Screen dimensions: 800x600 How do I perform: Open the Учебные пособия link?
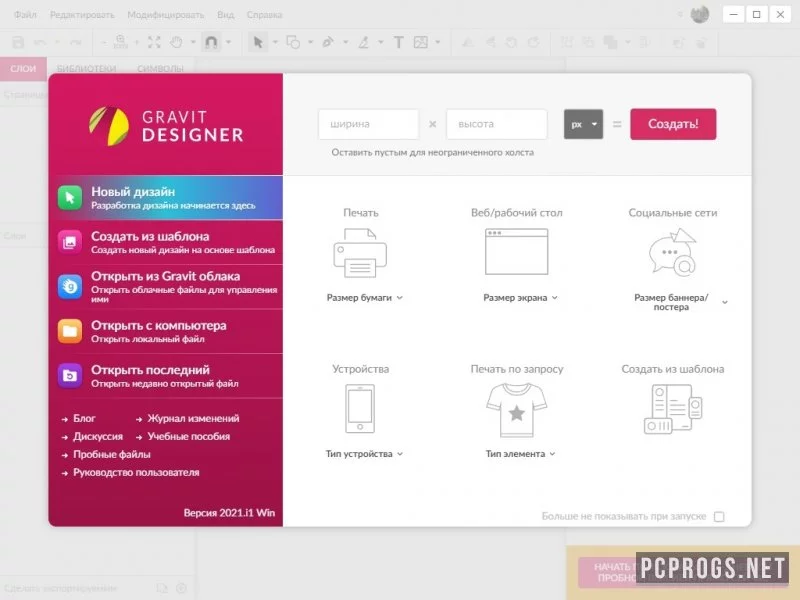pos(189,437)
